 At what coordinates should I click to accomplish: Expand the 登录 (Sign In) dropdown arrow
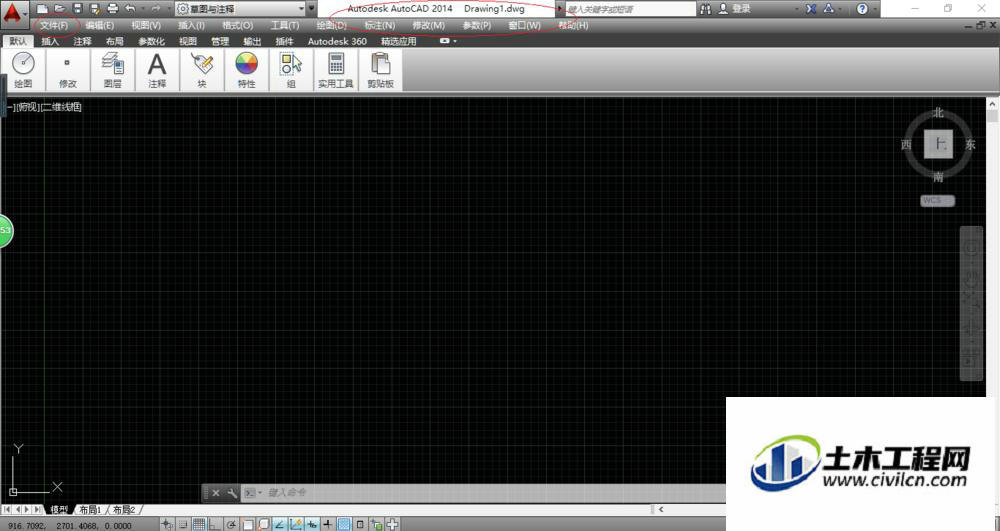[797, 9]
